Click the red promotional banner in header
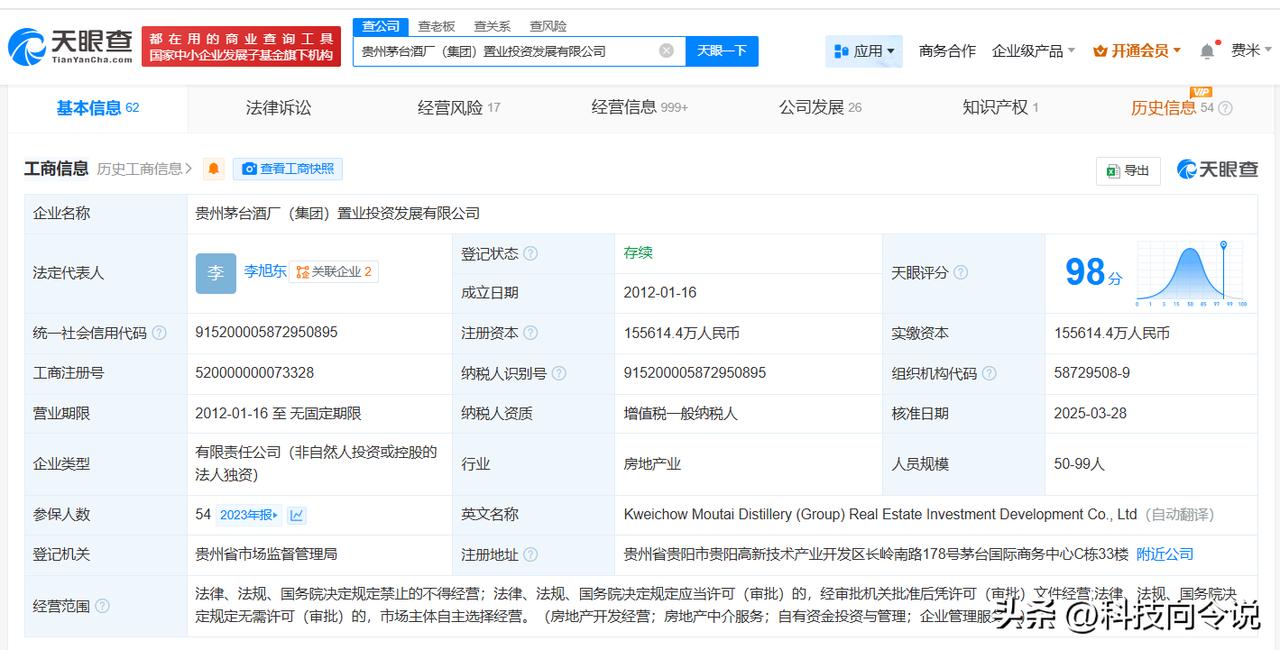 [241, 46]
